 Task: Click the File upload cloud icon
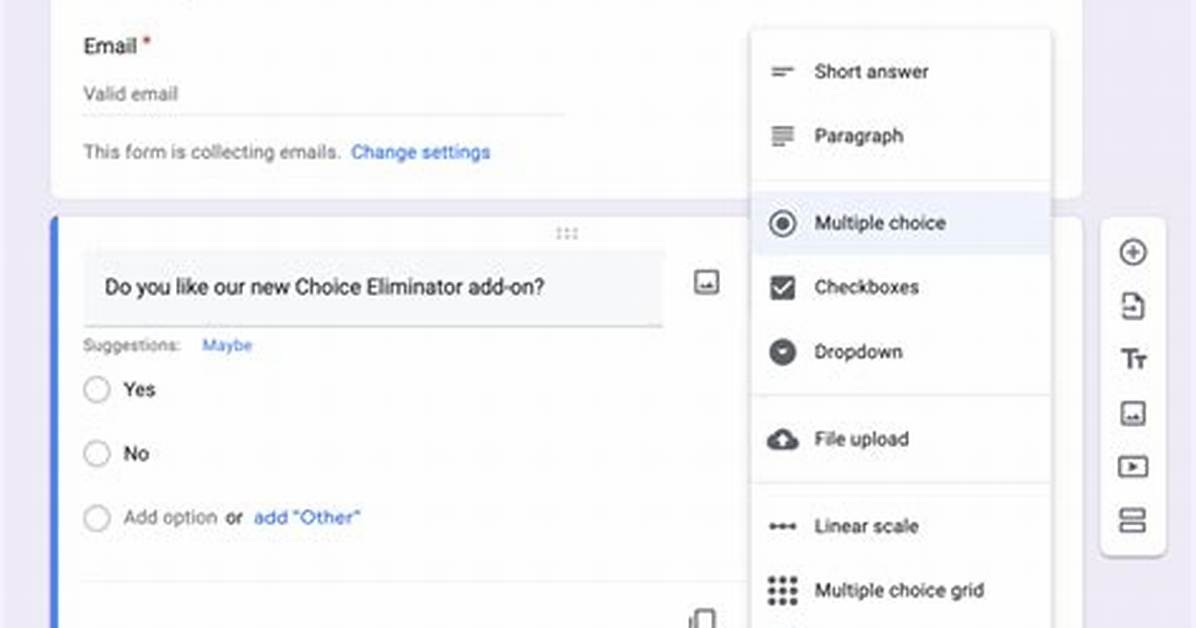click(x=783, y=440)
